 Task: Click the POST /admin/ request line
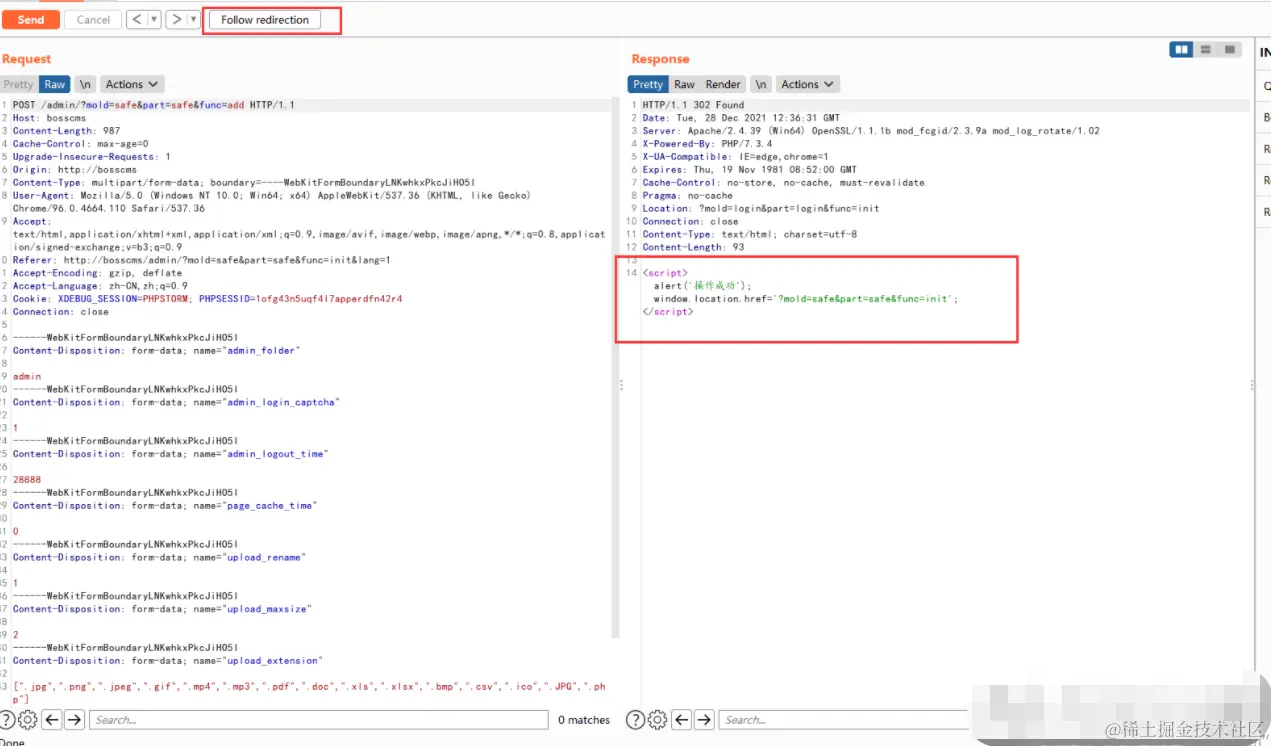pyautogui.click(x=154, y=105)
